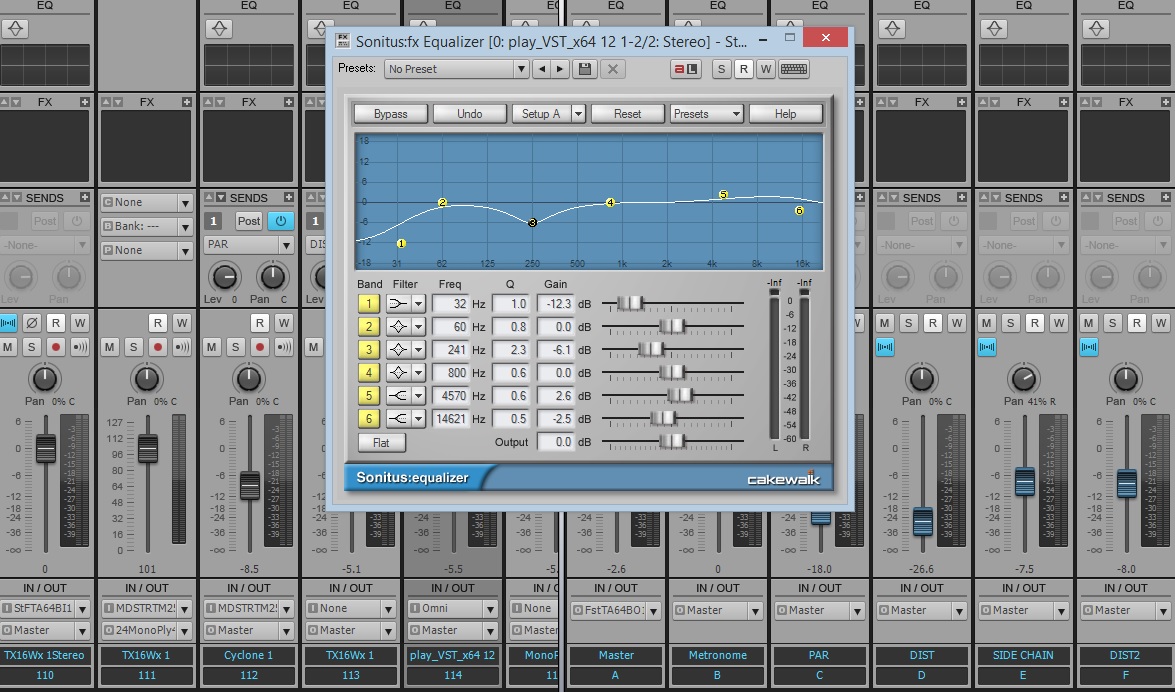Open Help in the Sonitus equalizer
1175x692 pixels.
pyautogui.click(x=785, y=114)
